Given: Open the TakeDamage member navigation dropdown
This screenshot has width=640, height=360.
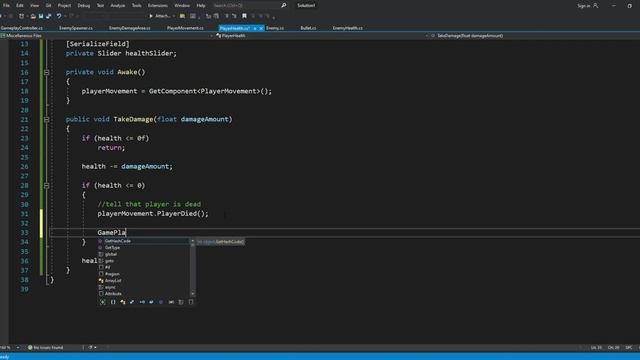Looking at the screenshot, I should [x=535, y=36].
